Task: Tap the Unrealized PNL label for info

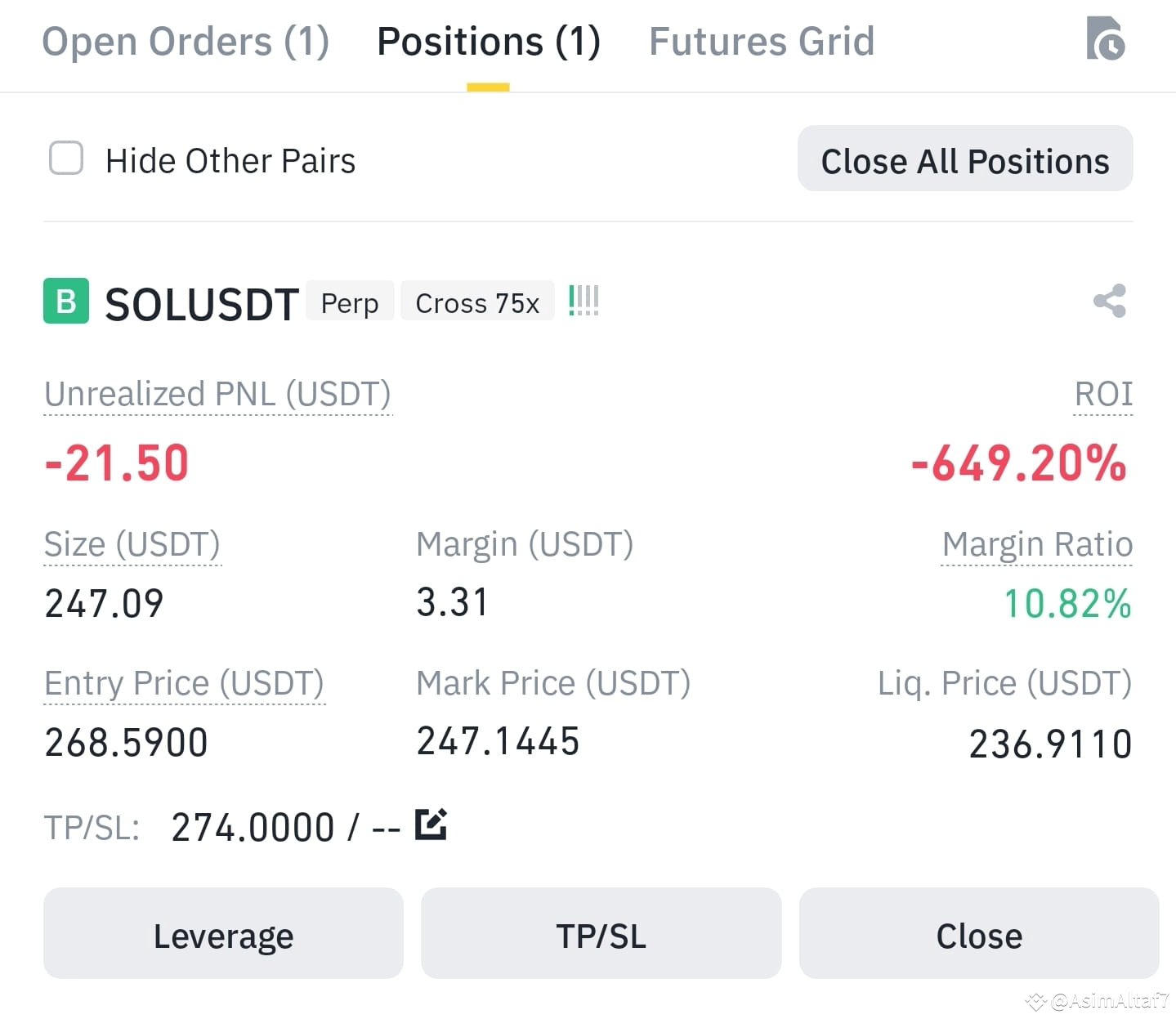Action: point(217,394)
